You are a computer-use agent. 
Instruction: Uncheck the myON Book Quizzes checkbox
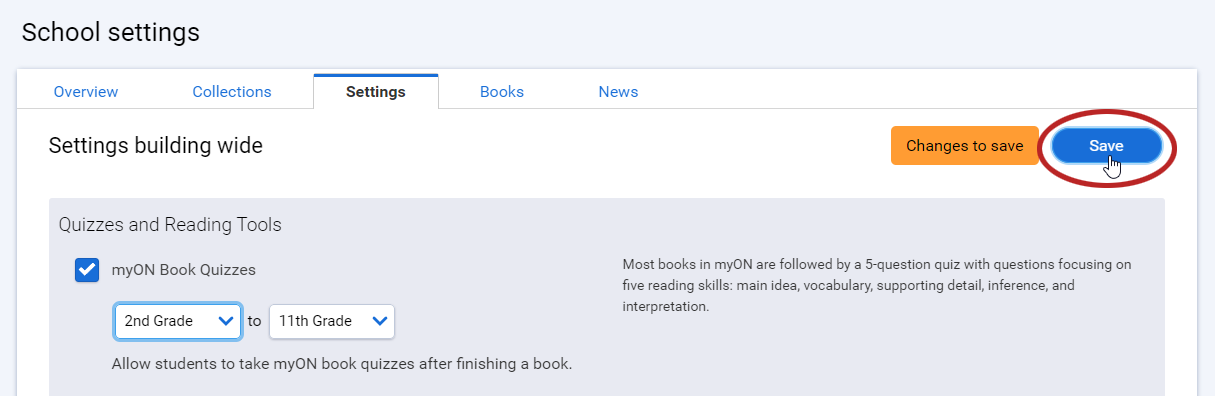point(87,270)
